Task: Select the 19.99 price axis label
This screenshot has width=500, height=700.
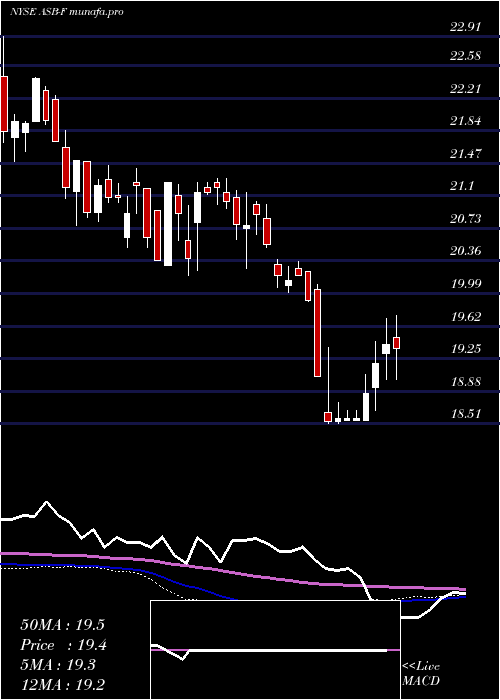Action: click(x=466, y=283)
